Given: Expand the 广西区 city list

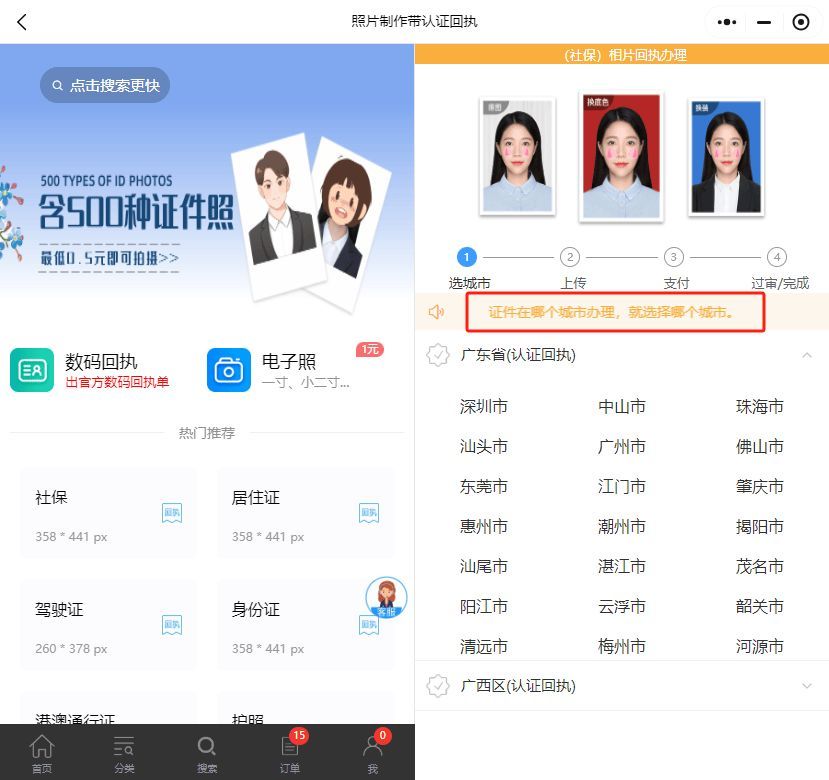Looking at the screenshot, I should pyautogui.click(x=807, y=686).
